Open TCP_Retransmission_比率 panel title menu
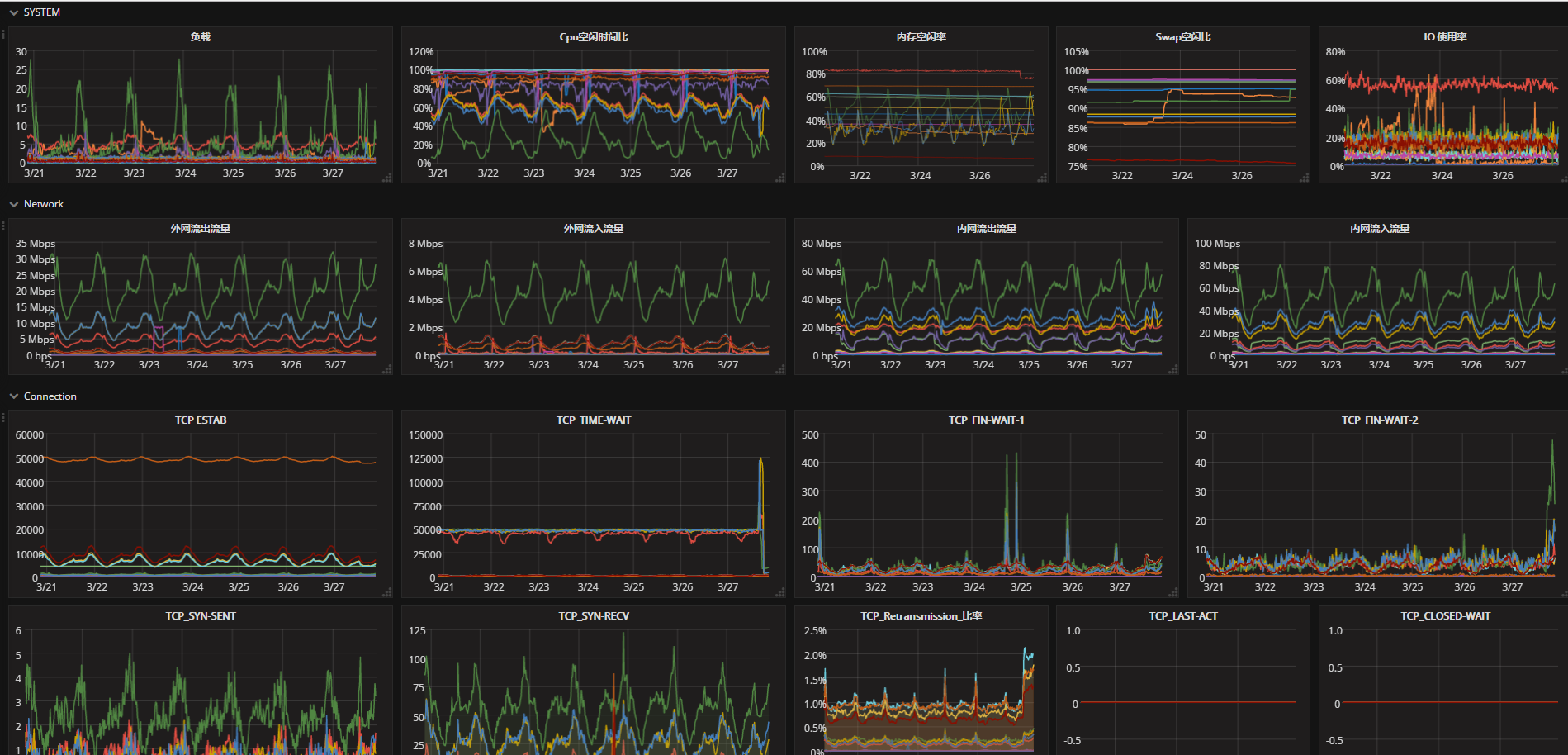 point(921,616)
